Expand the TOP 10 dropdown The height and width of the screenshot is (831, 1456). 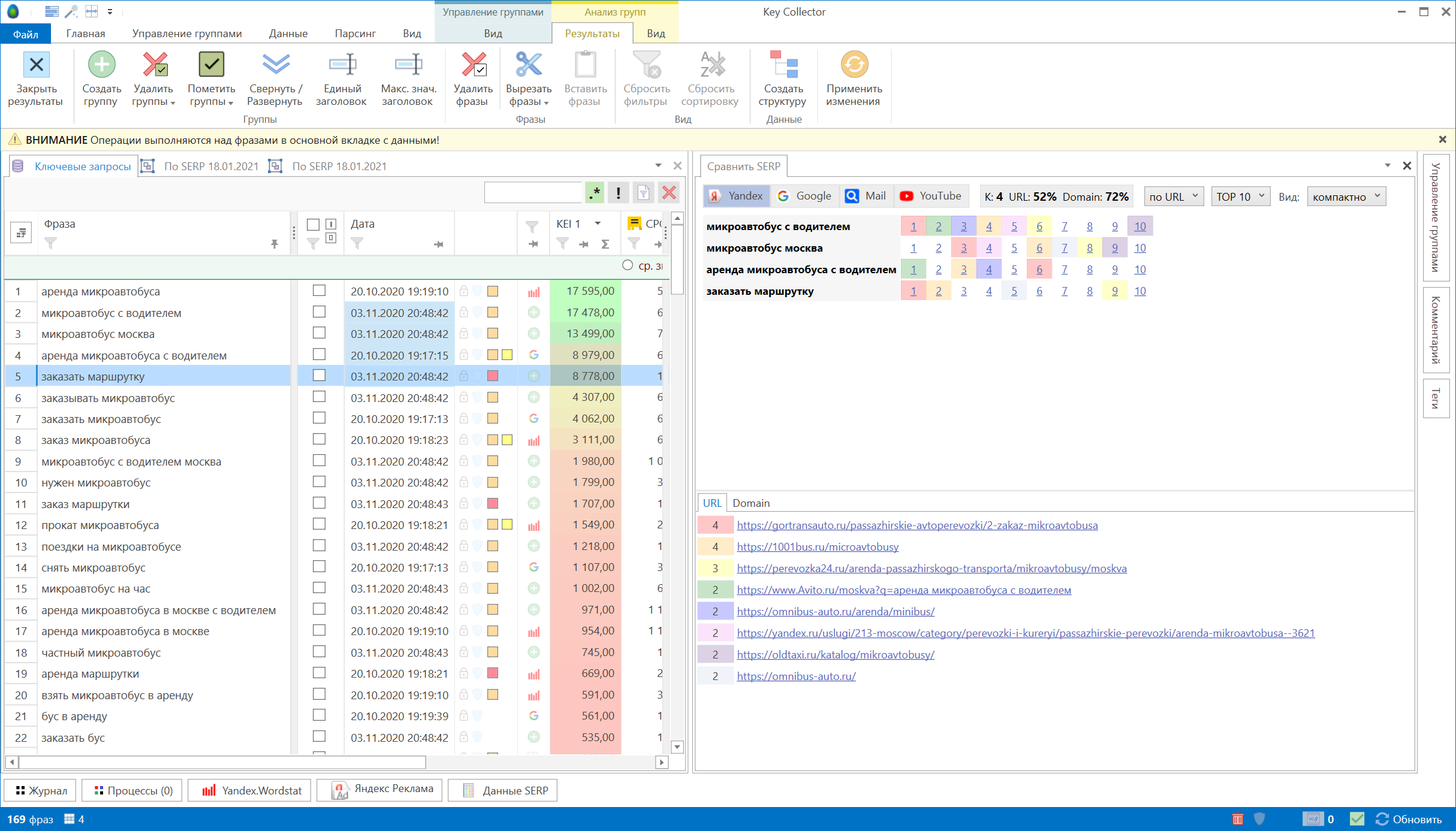click(1240, 197)
